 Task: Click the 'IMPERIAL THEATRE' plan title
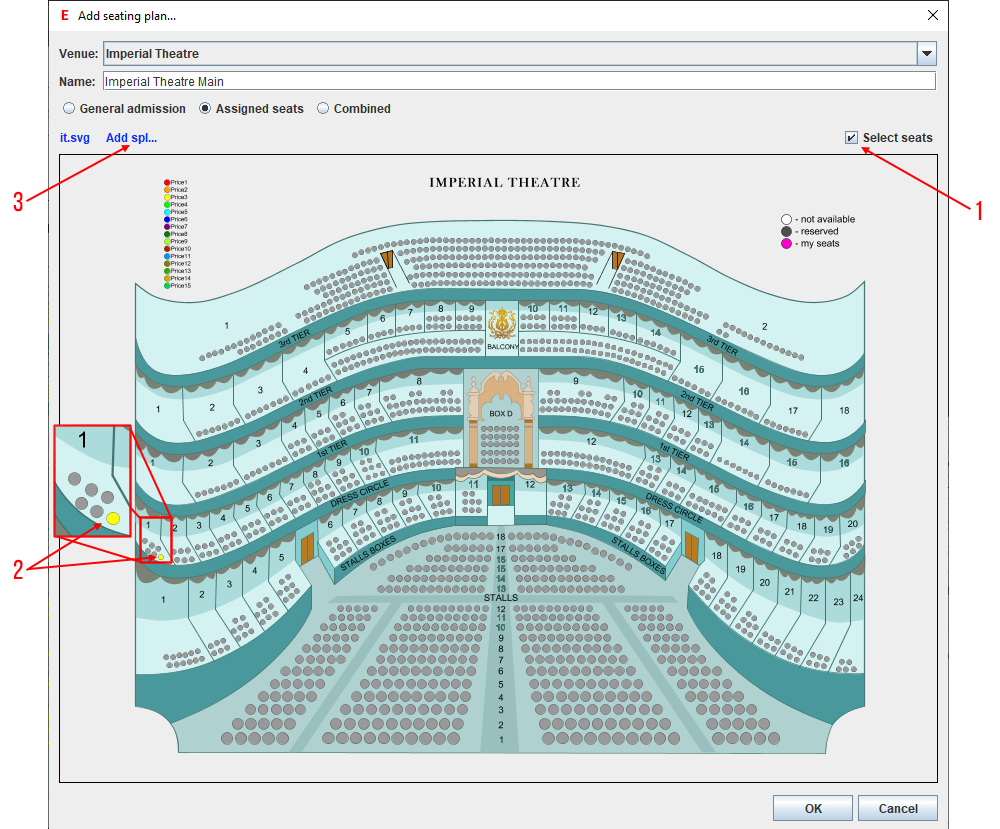(504, 183)
